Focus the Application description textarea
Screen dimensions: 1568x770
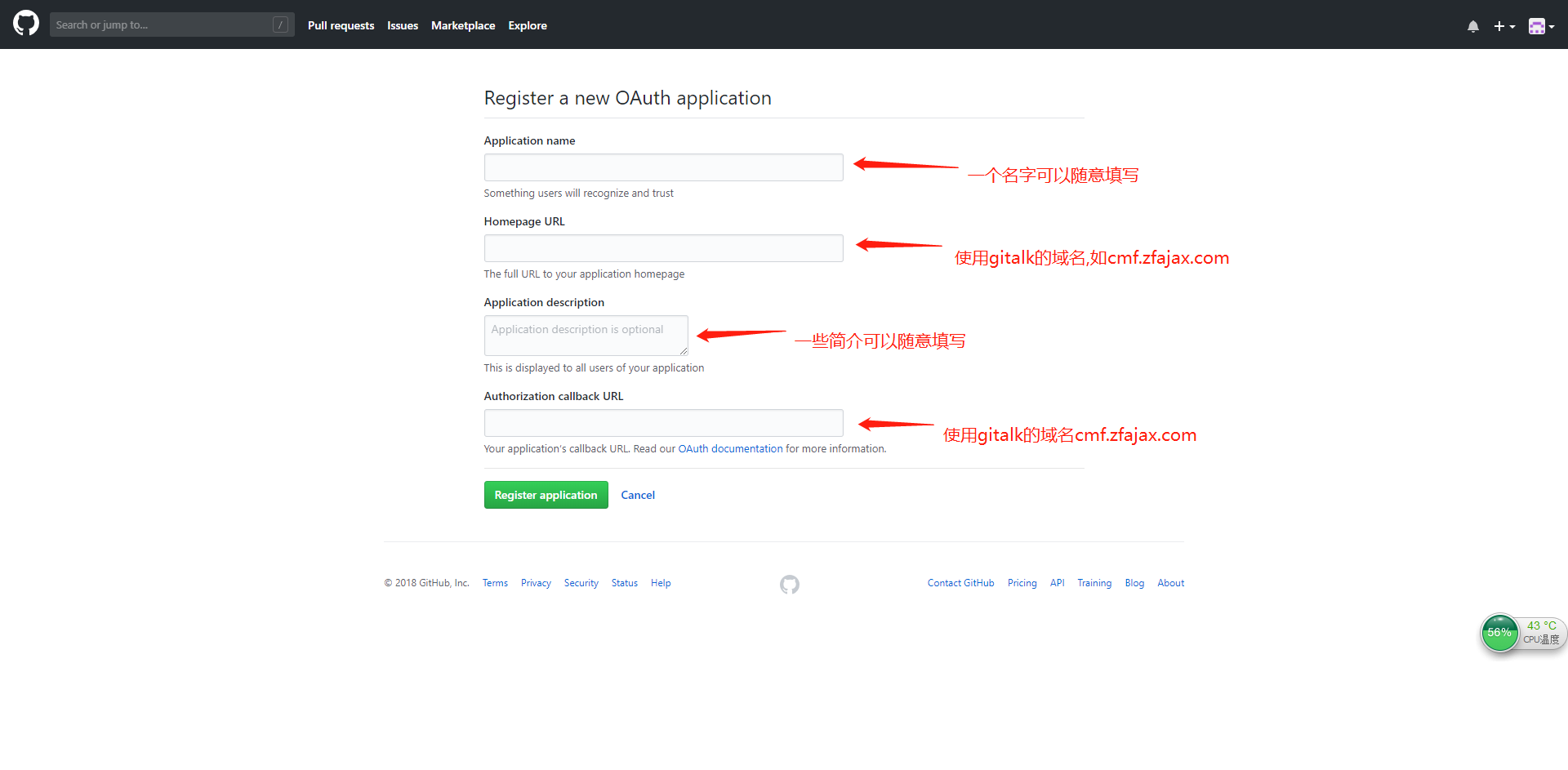(586, 336)
